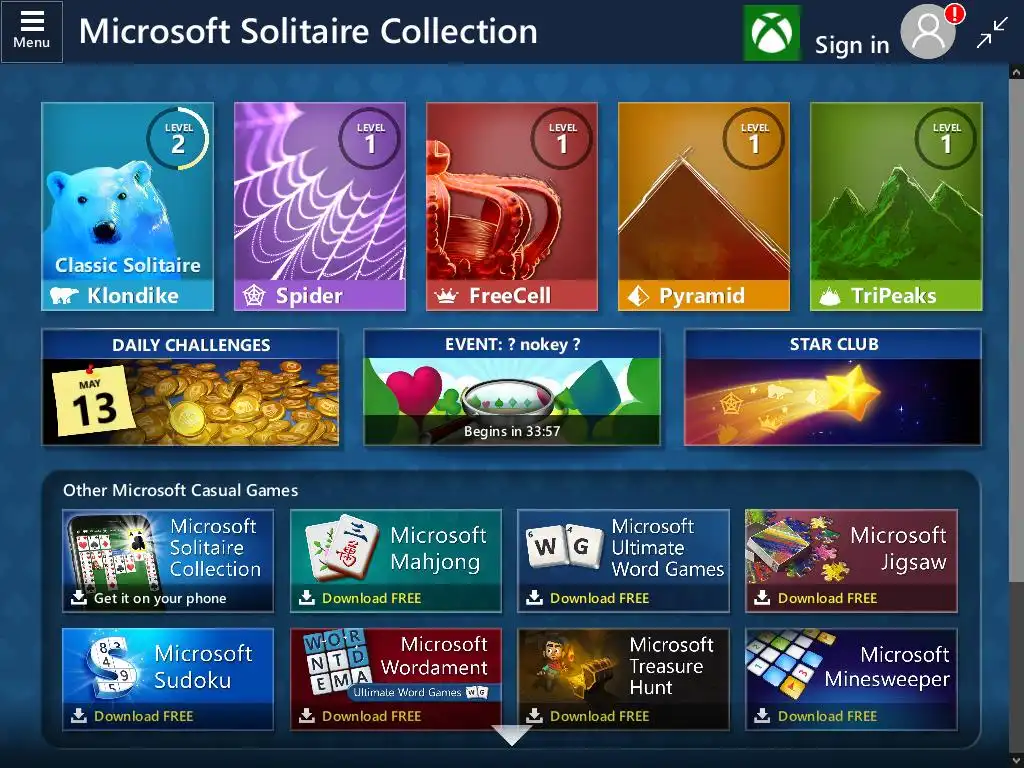Open Microsoft Minesweeper download tile
The height and width of the screenshot is (768, 1024).
click(851, 679)
